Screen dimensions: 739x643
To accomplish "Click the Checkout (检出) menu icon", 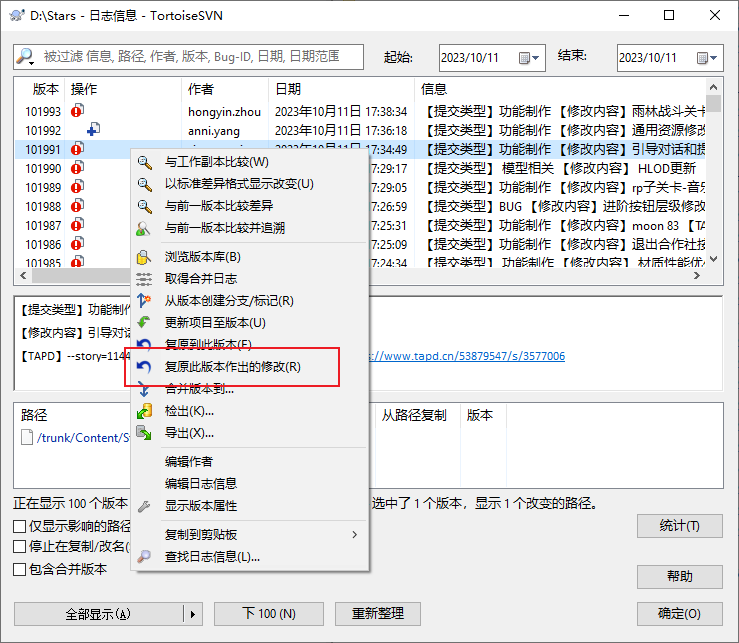I will (145, 411).
